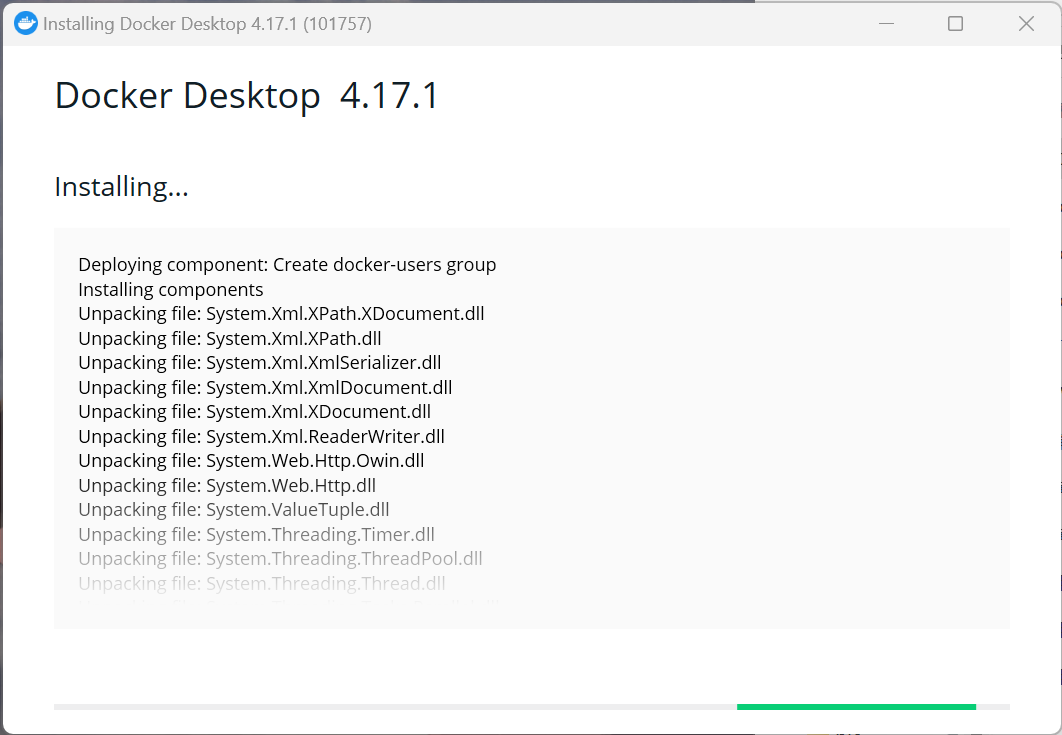
Task: Select the System.Xml.XPath.XDocument.dll log line
Action: click(x=281, y=314)
